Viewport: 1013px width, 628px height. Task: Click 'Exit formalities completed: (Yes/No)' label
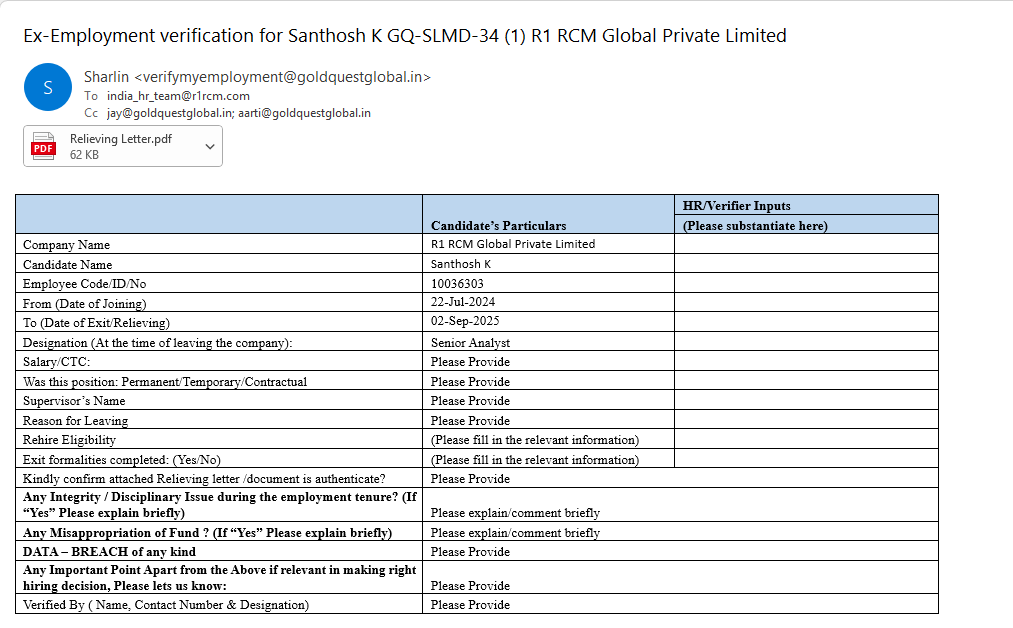(121, 460)
